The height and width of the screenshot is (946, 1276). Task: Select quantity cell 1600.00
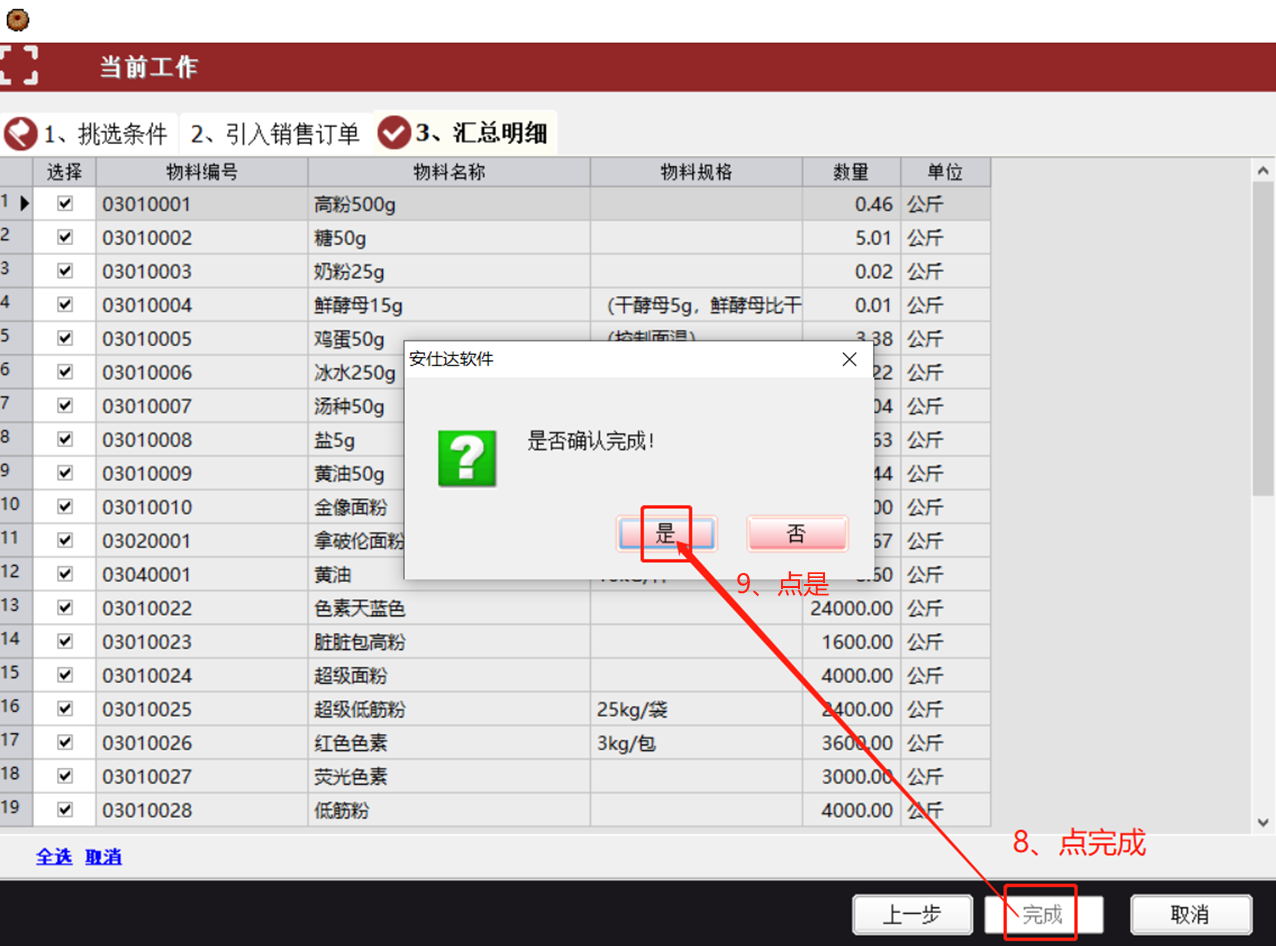[851, 642]
